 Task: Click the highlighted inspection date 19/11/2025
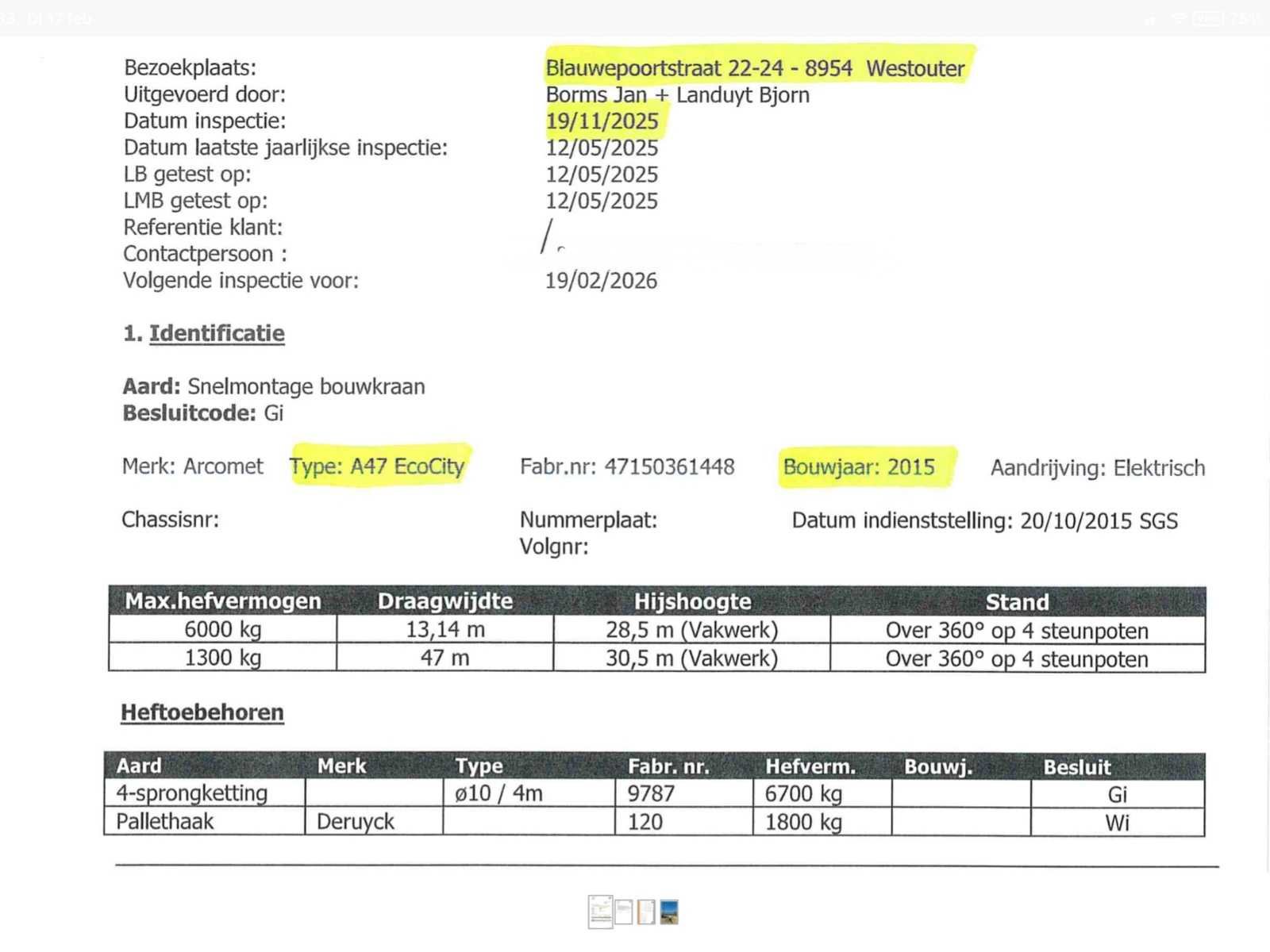click(x=602, y=121)
